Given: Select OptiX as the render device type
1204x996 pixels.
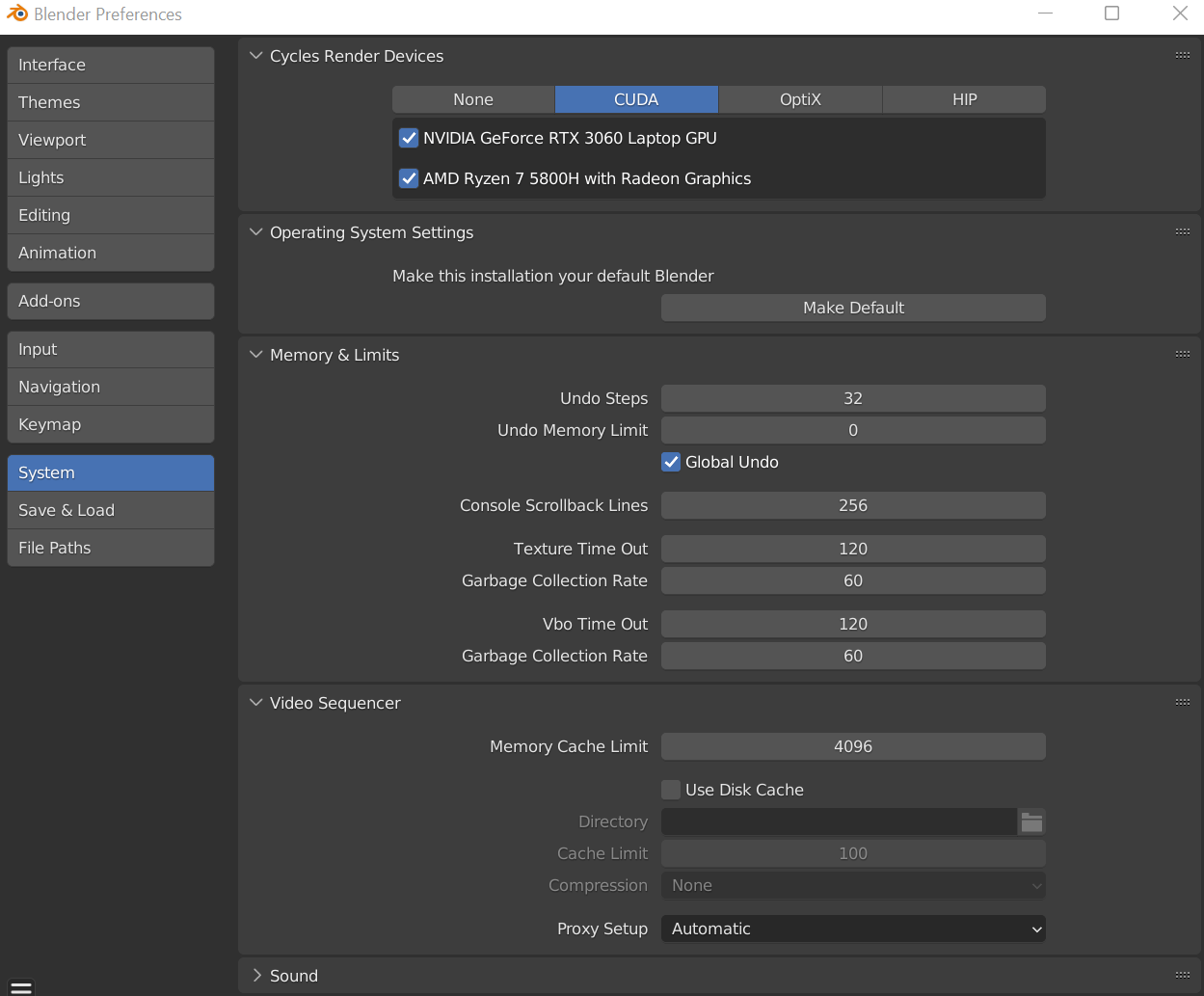Looking at the screenshot, I should pos(800,99).
